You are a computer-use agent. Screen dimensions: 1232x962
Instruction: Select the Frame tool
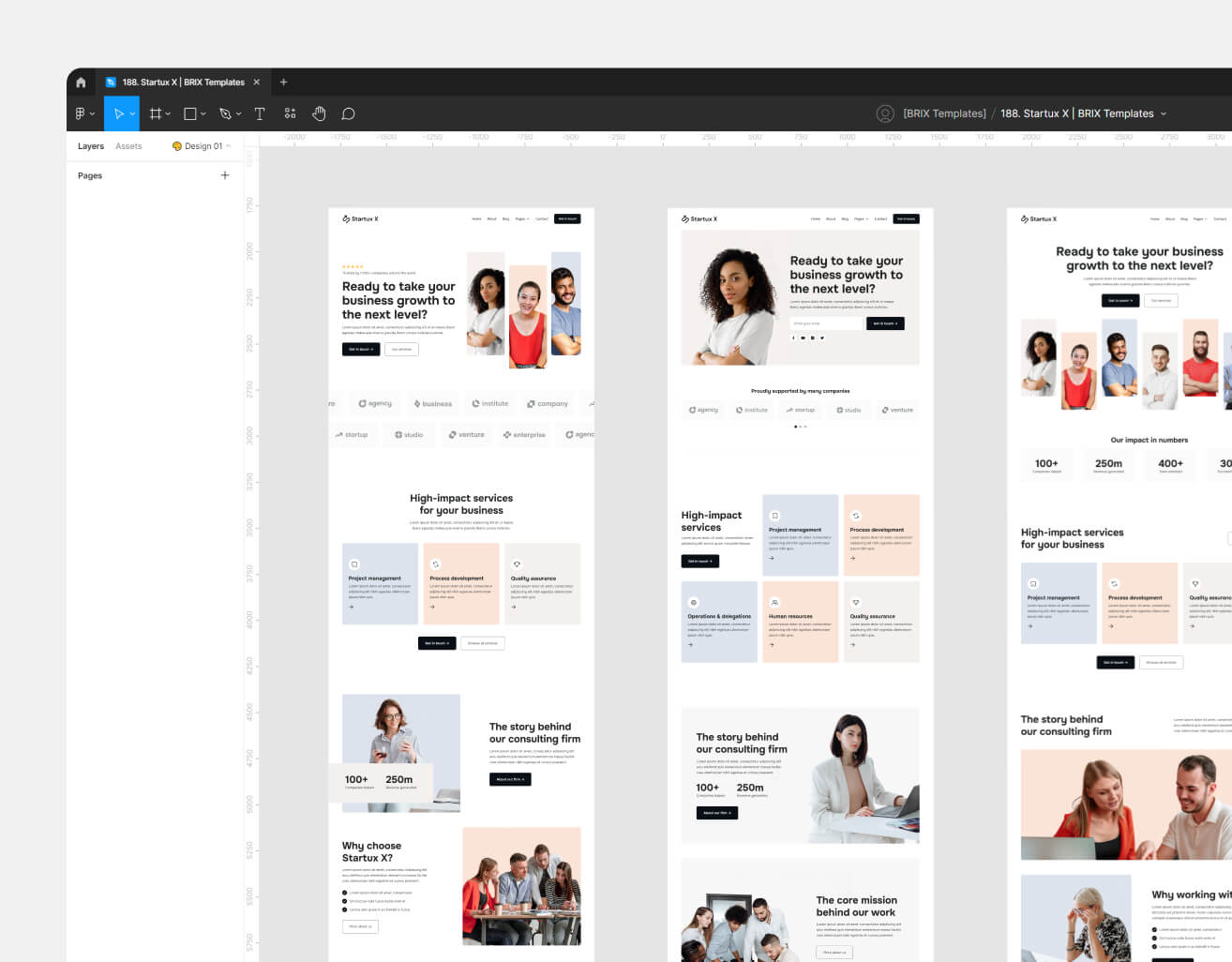point(156,113)
